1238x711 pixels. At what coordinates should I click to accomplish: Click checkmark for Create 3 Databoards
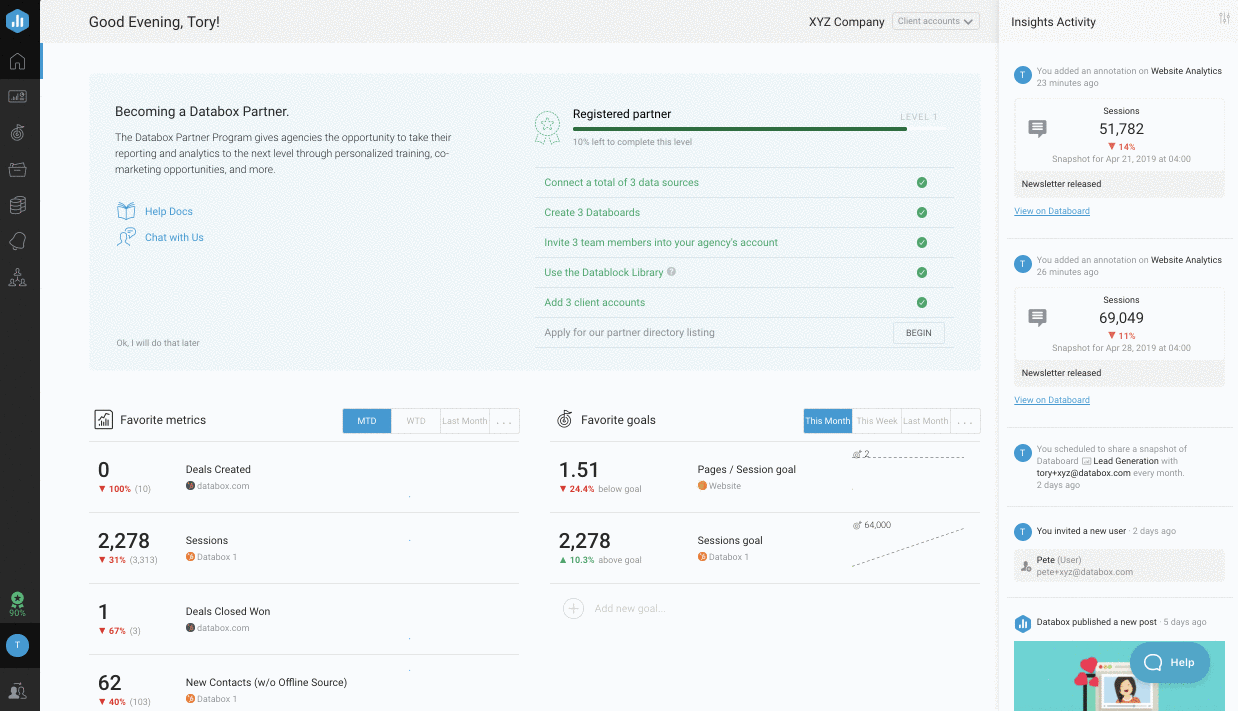pyautogui.click(x=922, y=213)
